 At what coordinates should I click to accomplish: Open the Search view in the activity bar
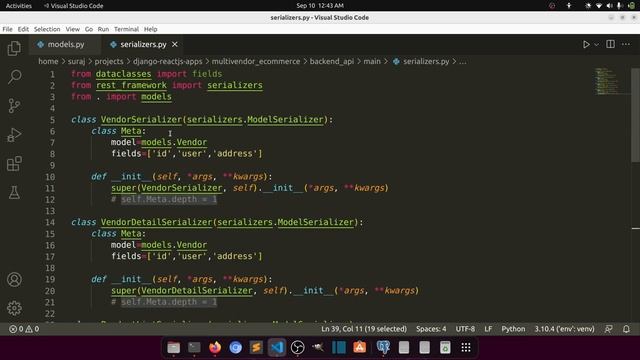point(14,77)
